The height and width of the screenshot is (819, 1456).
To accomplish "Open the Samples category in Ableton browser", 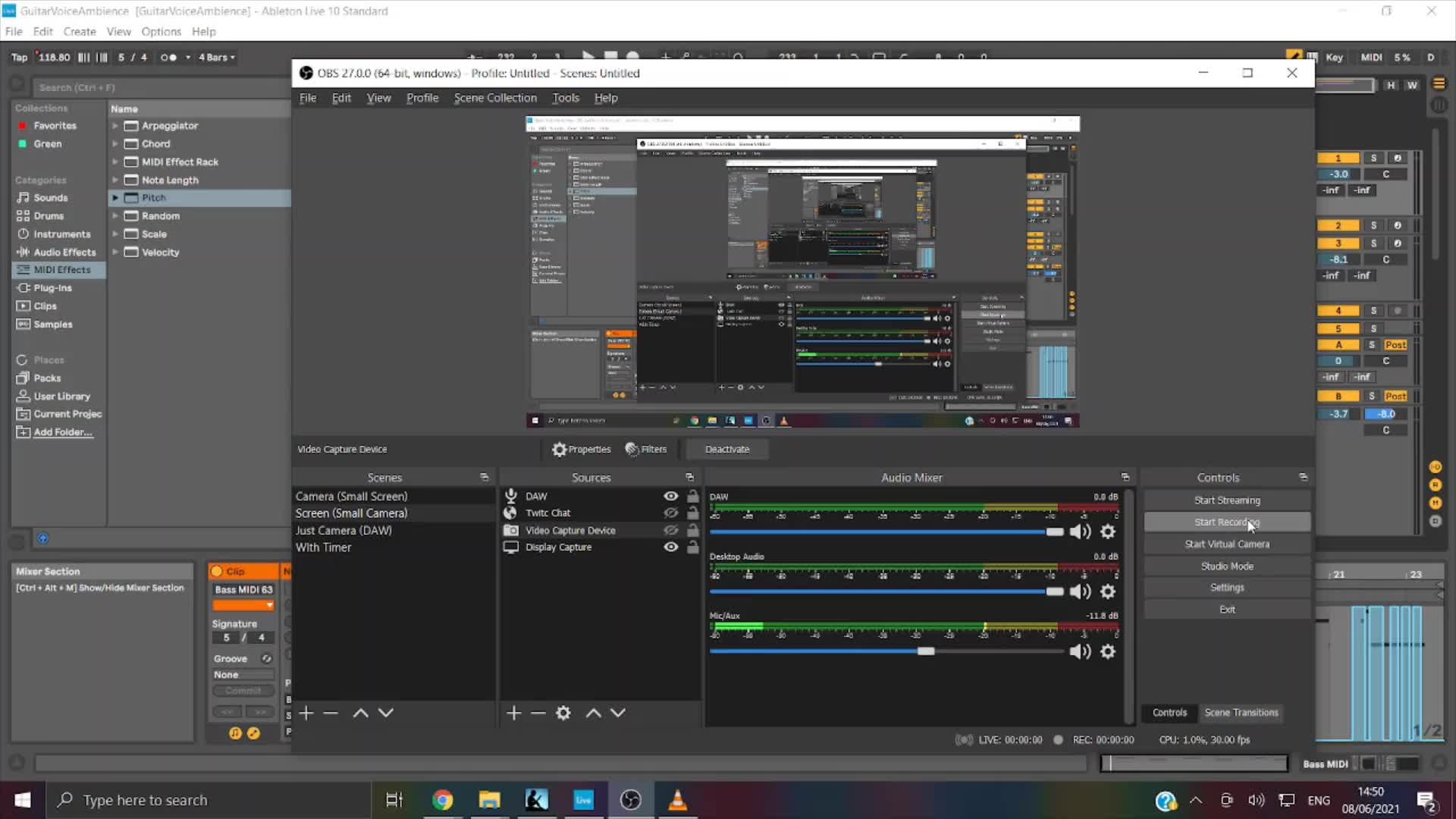I will click(52, 324).
